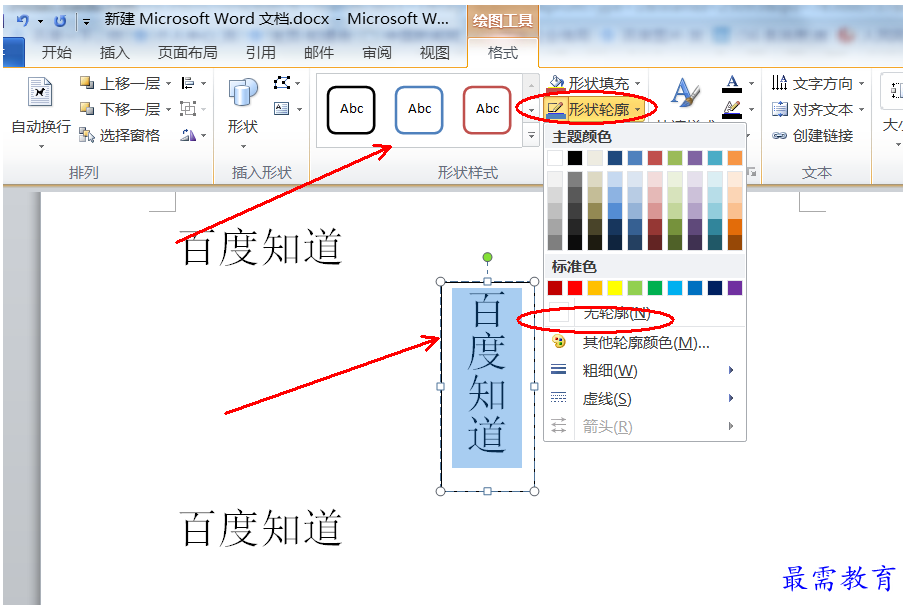
Task: Open the 文字方向 text direction dropdown
Action: tap(818, 84)
